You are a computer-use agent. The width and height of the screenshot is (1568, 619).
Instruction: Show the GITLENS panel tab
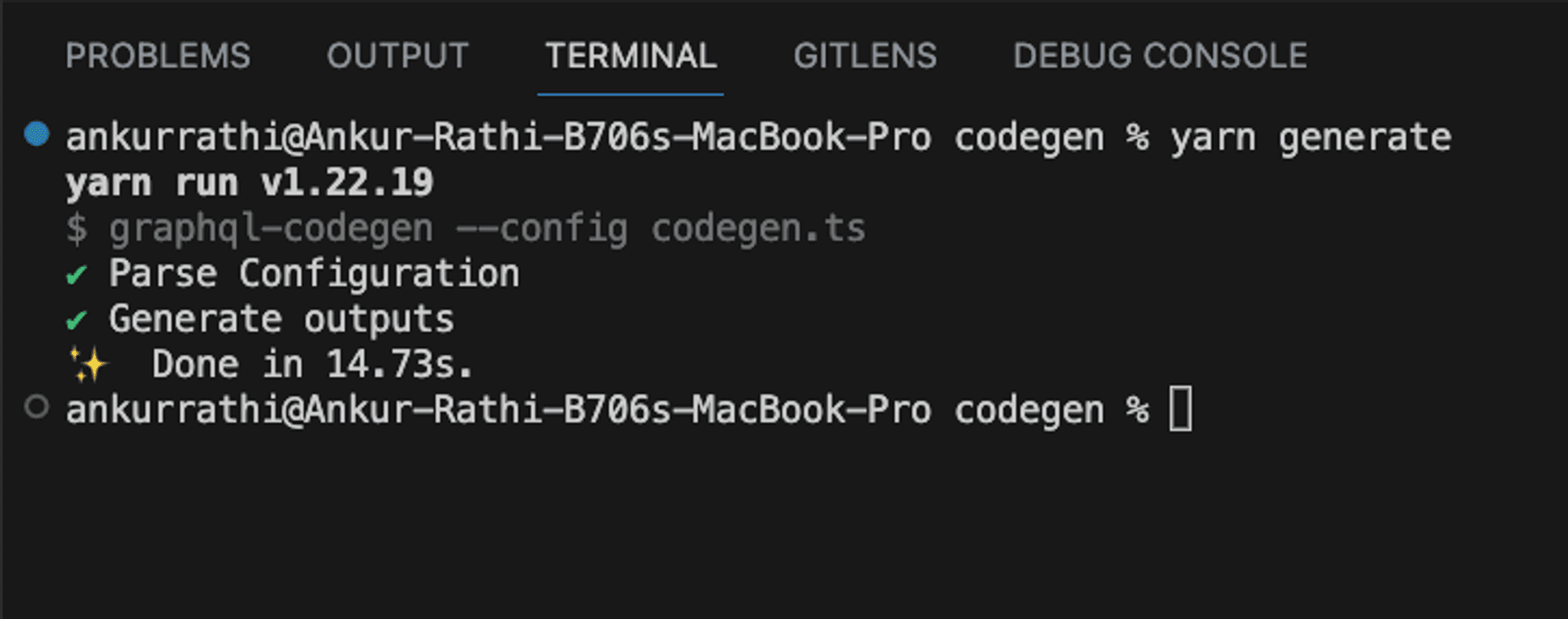point(865,56)
